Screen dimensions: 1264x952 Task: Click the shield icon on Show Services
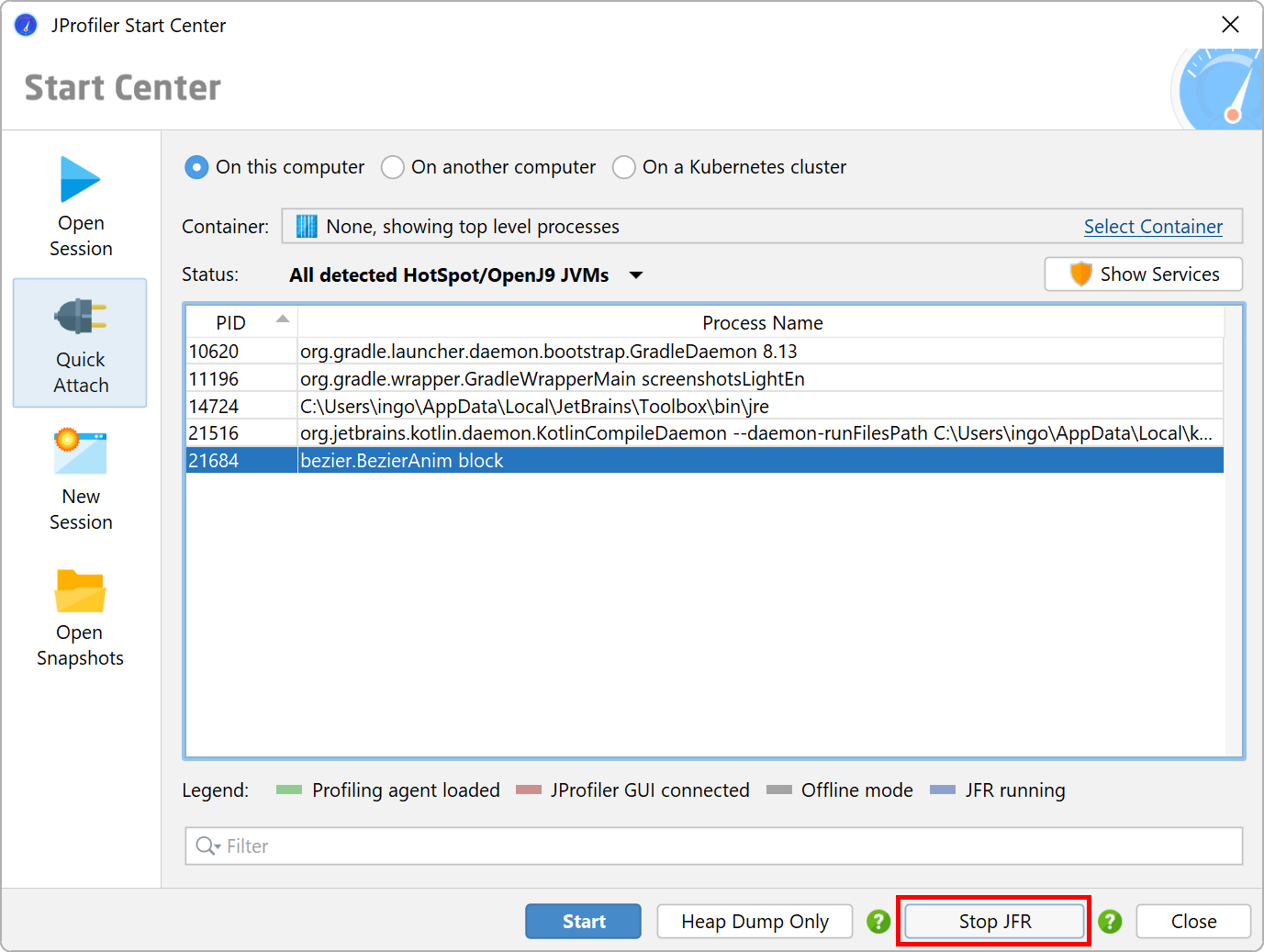(1081, 274)
